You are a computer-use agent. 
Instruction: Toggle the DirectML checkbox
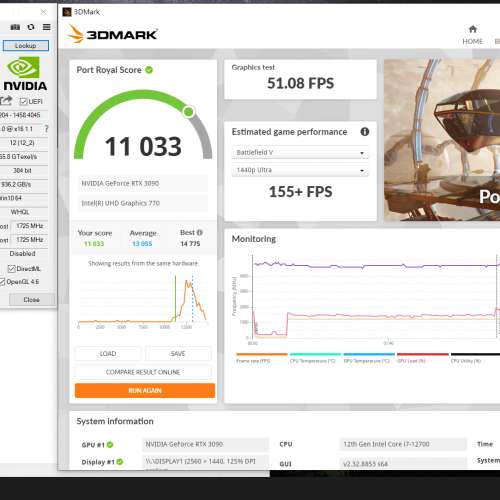tap(12, 268)
